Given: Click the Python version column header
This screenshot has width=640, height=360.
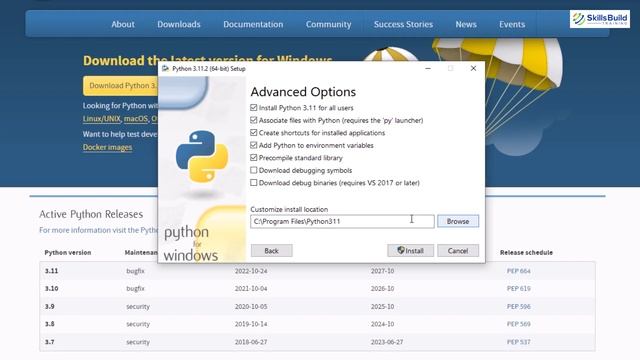Looking at the screenshot, I should [x=68, y=253].
